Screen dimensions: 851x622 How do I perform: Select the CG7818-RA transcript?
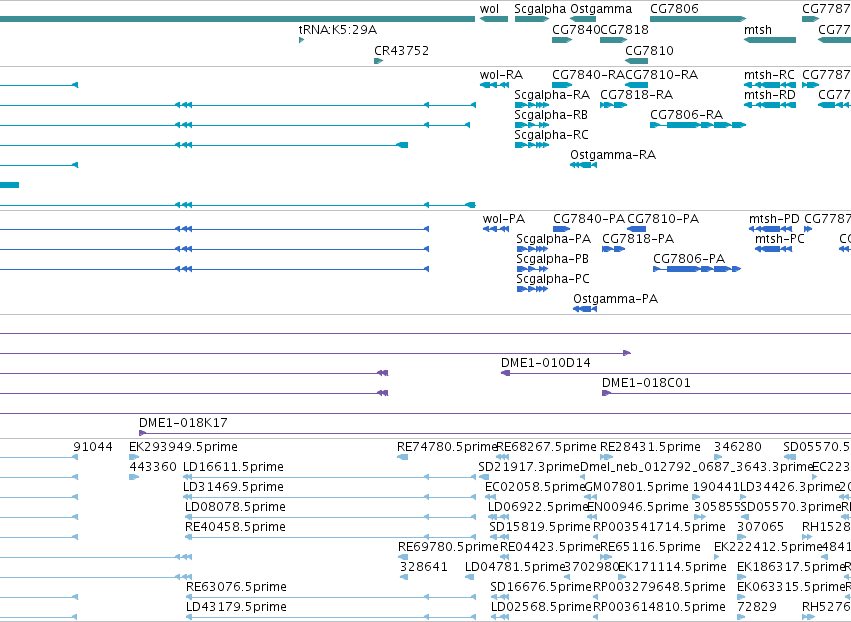(x=614, y=105)
